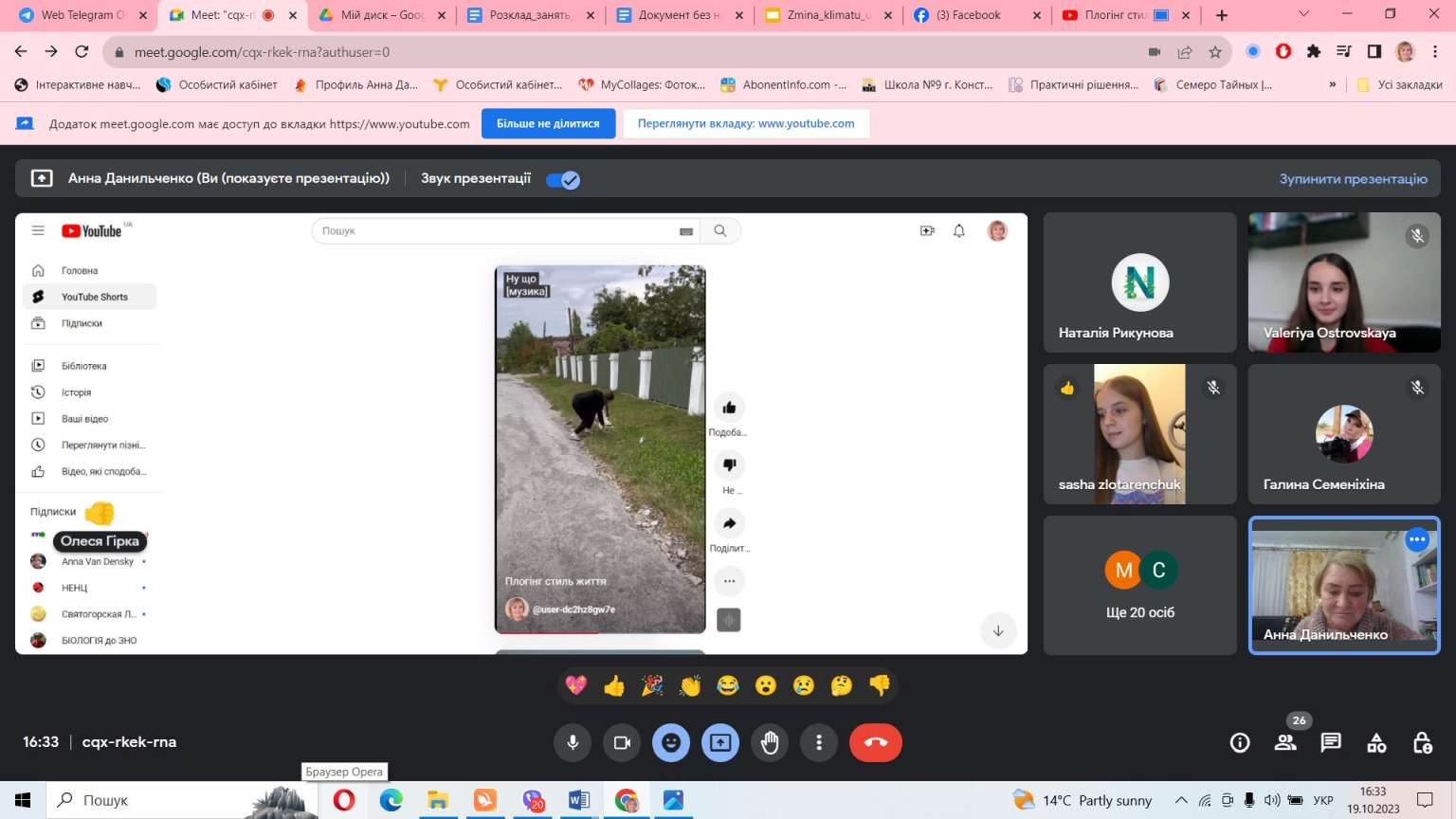Show the participants panel
The width and height of the screenshot is (1456, 819).
coord(1285,743)
